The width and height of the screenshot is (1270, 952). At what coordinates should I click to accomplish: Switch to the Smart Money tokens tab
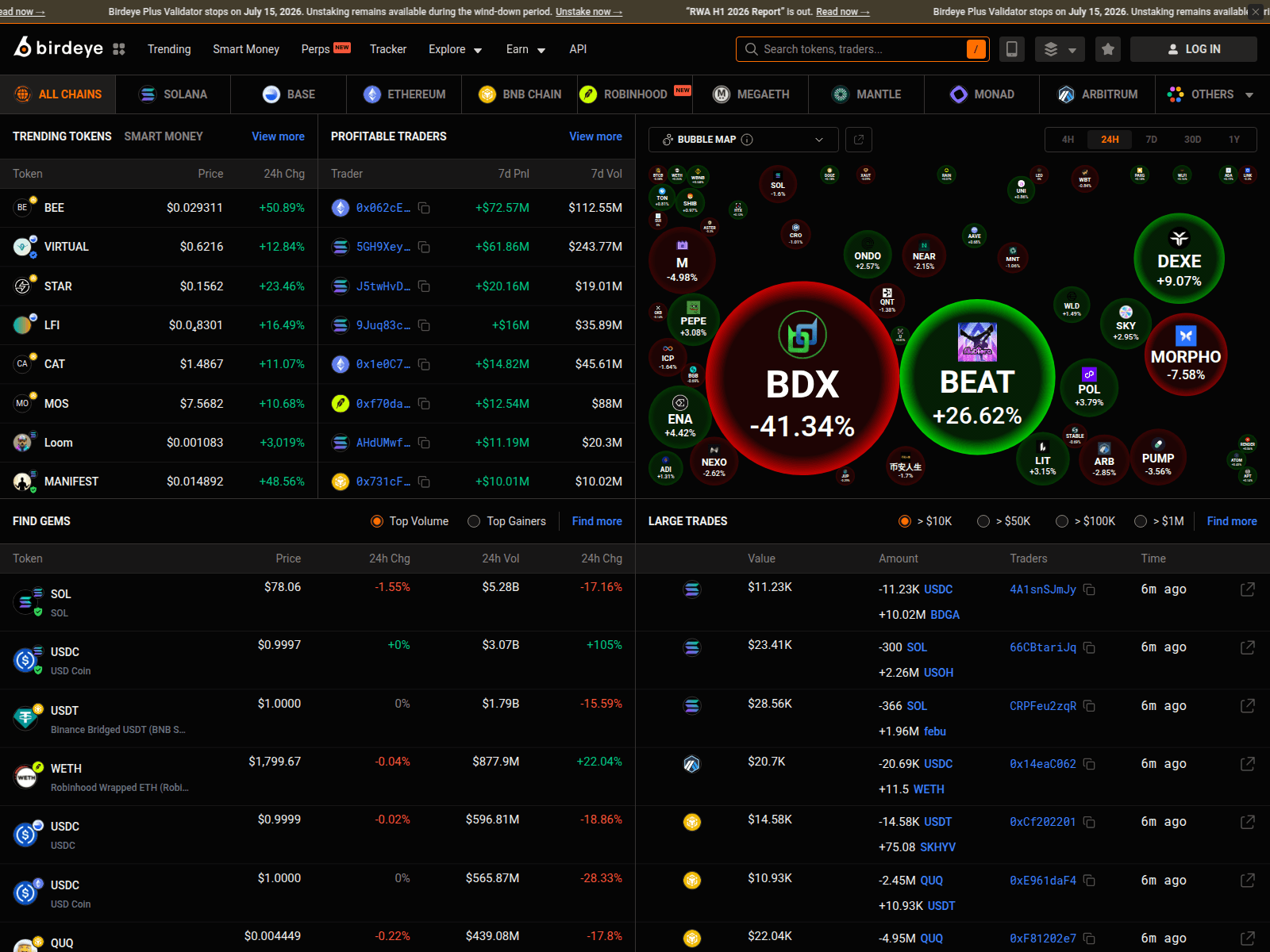(164, 136)
